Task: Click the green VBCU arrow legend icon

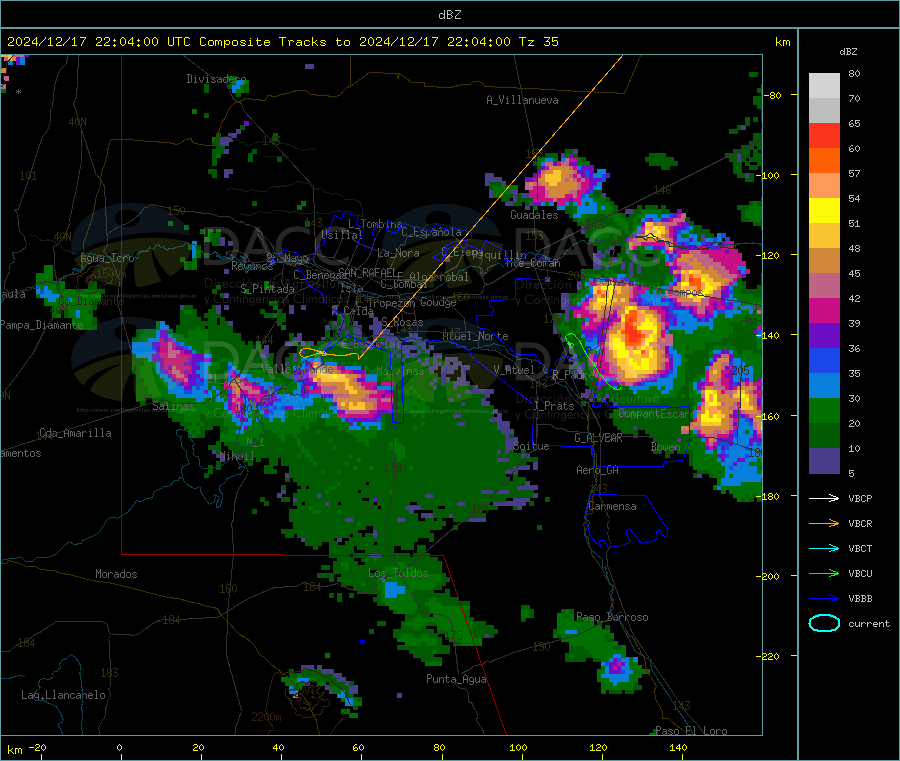Action: [824, 573]
